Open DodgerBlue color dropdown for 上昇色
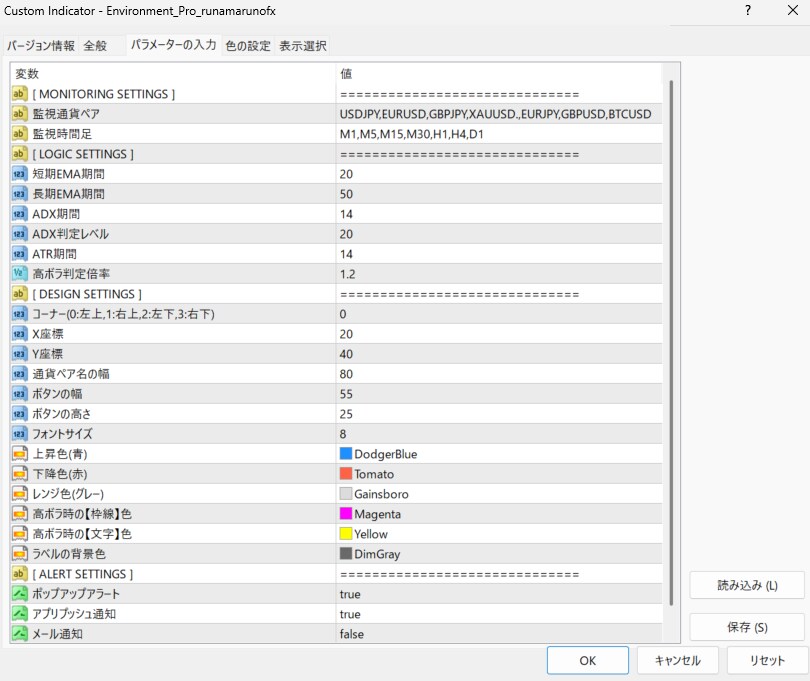The width and height of the screenshot is (810, 681). click(499, 454)
